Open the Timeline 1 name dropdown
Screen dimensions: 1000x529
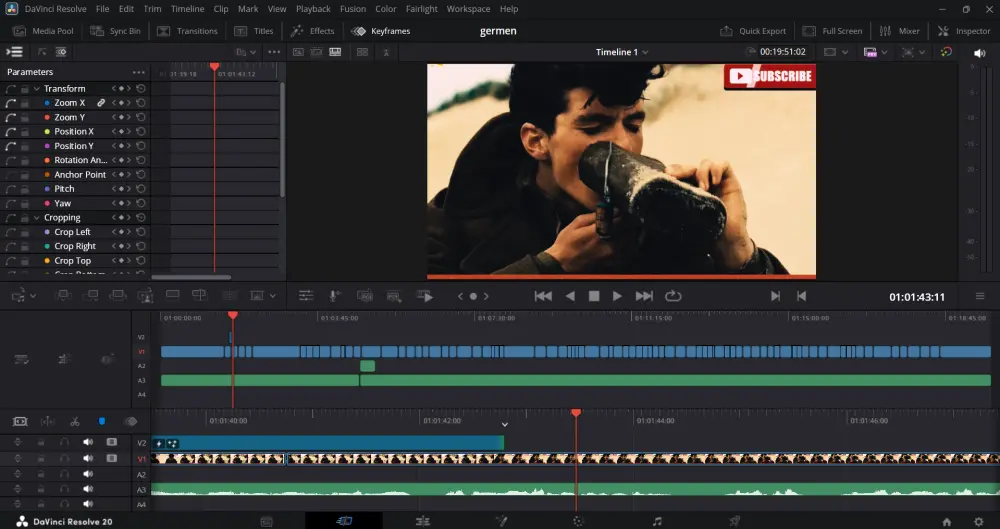[x=622, y=52]
